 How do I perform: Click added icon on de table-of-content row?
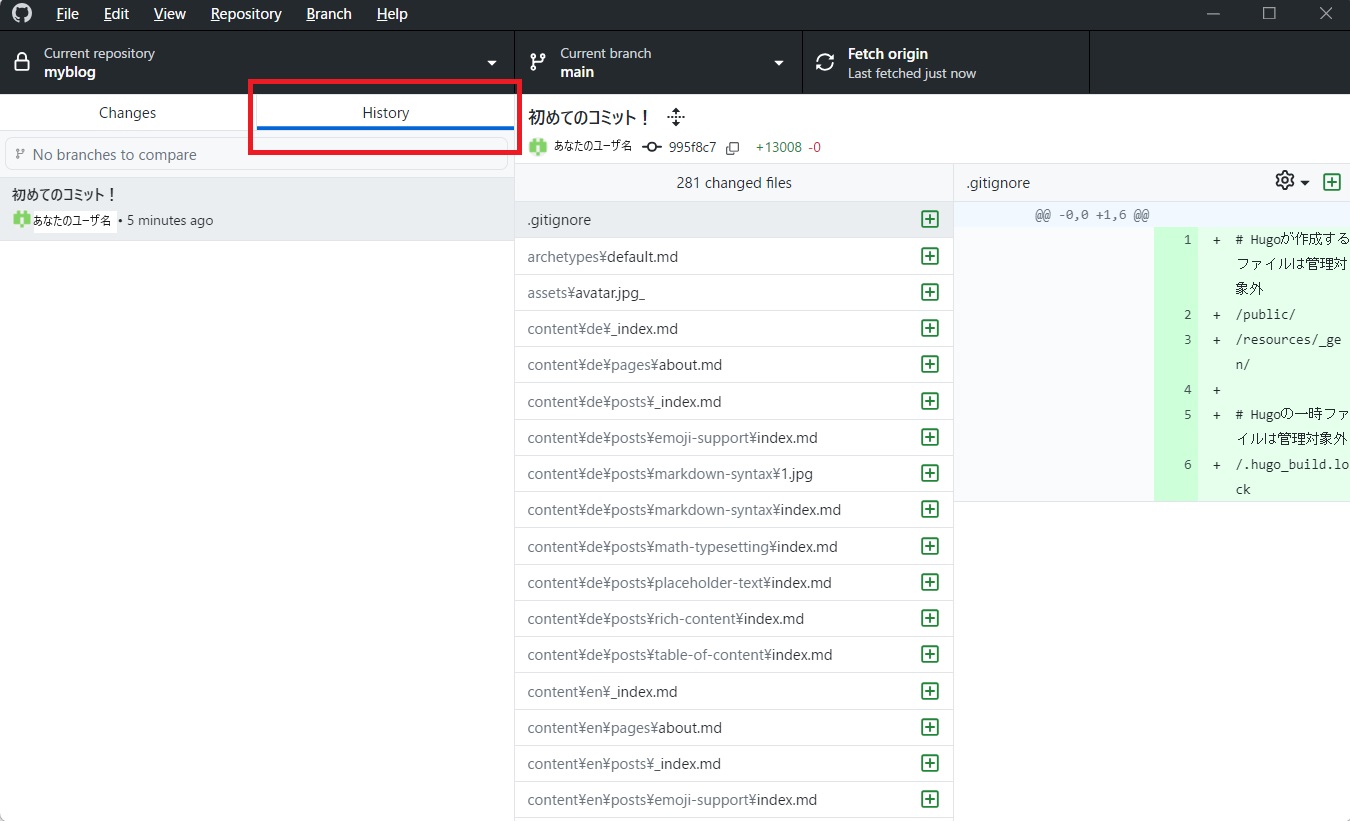(930, 655)
